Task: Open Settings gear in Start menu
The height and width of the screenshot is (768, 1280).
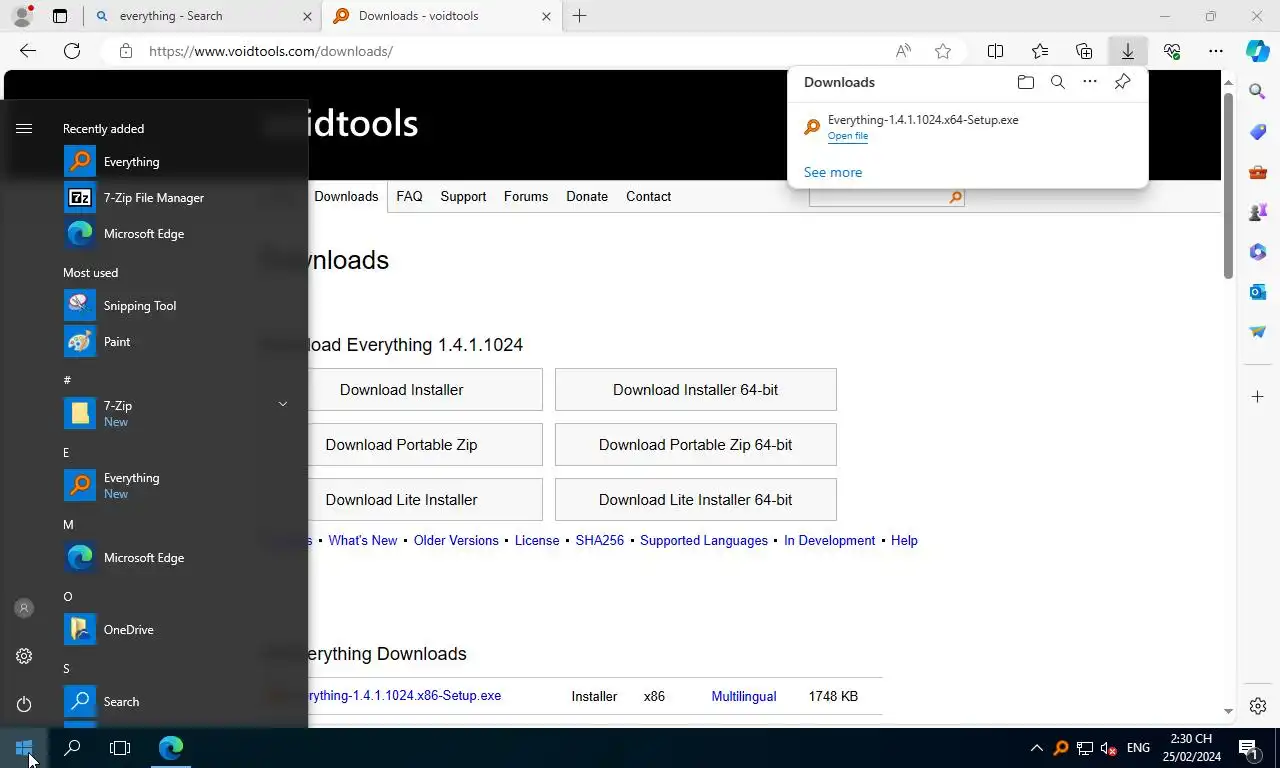Action: [24, 656]
